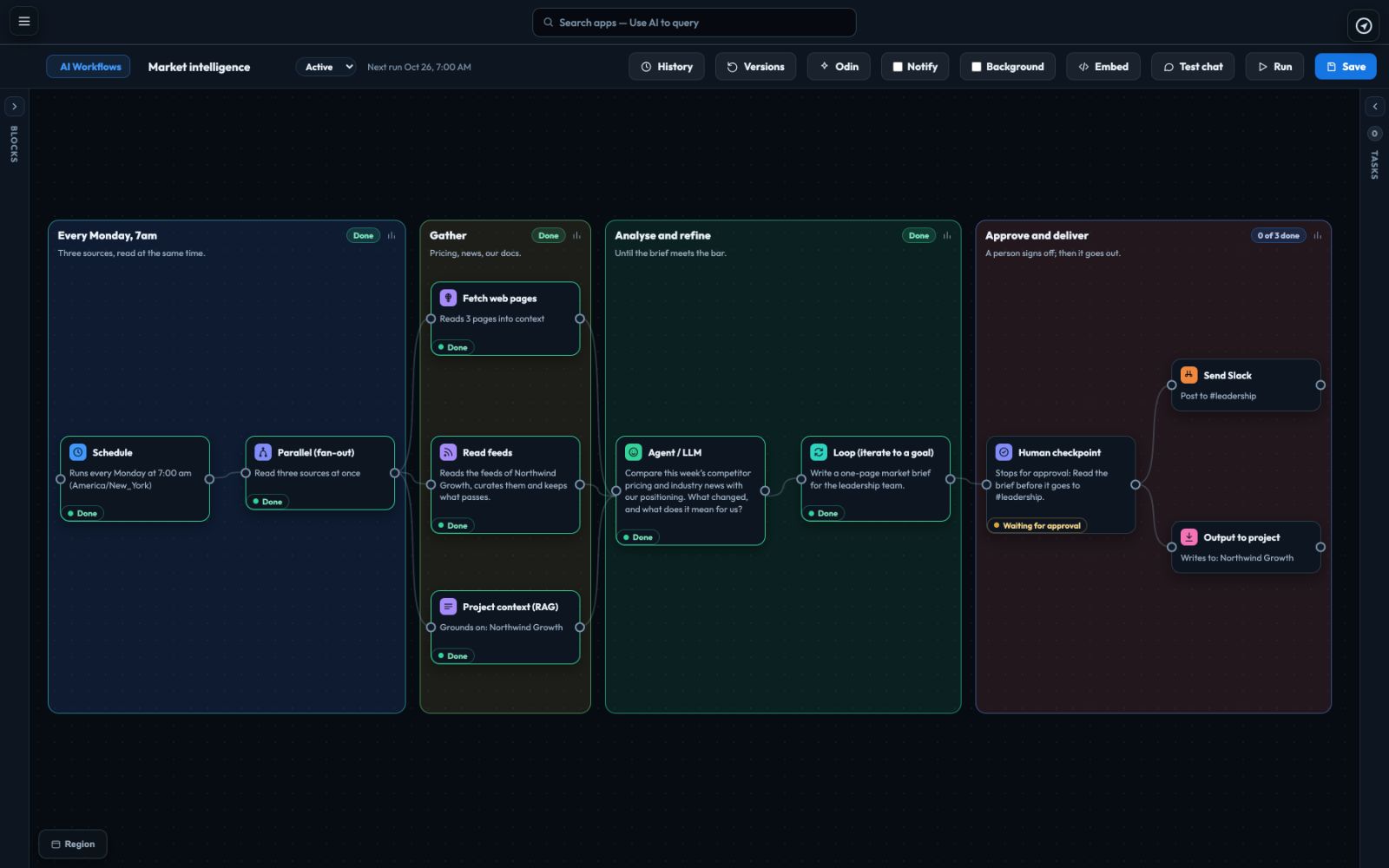Click the Fetch web pages node icon
This screenshot has width=1389, height=868.
click(x=448, y=298)
